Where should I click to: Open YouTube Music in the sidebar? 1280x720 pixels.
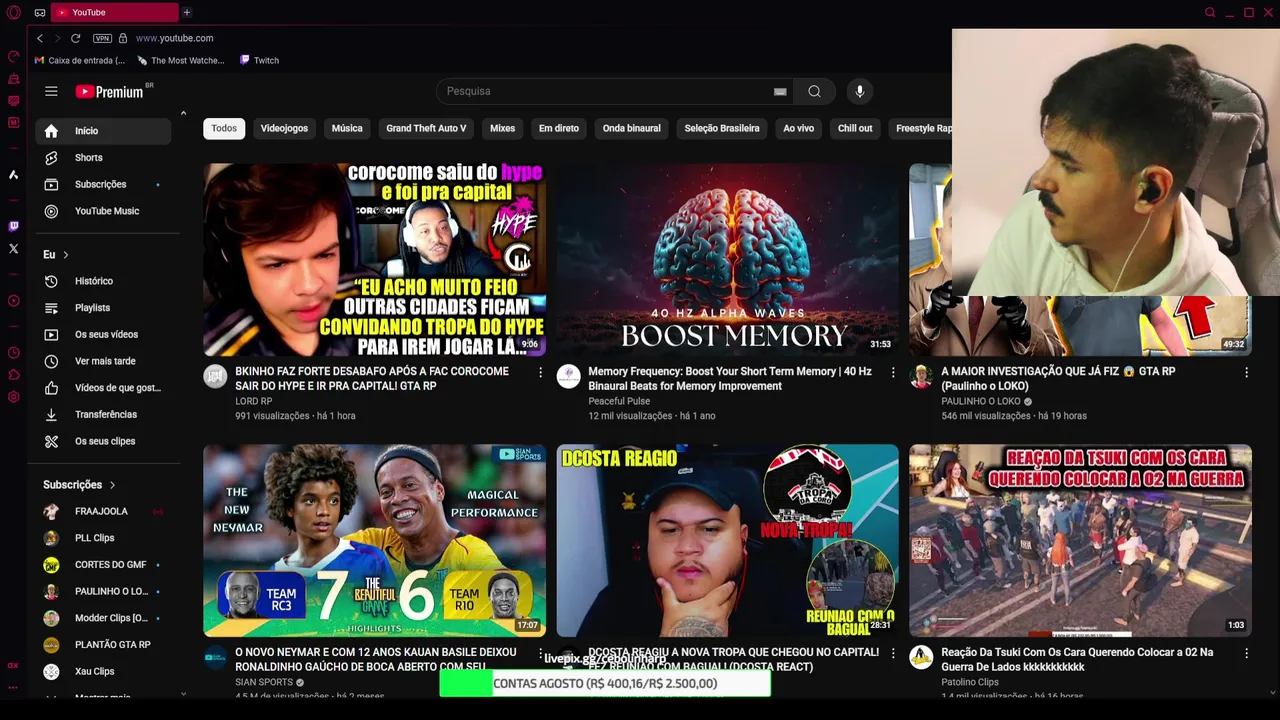103,211
